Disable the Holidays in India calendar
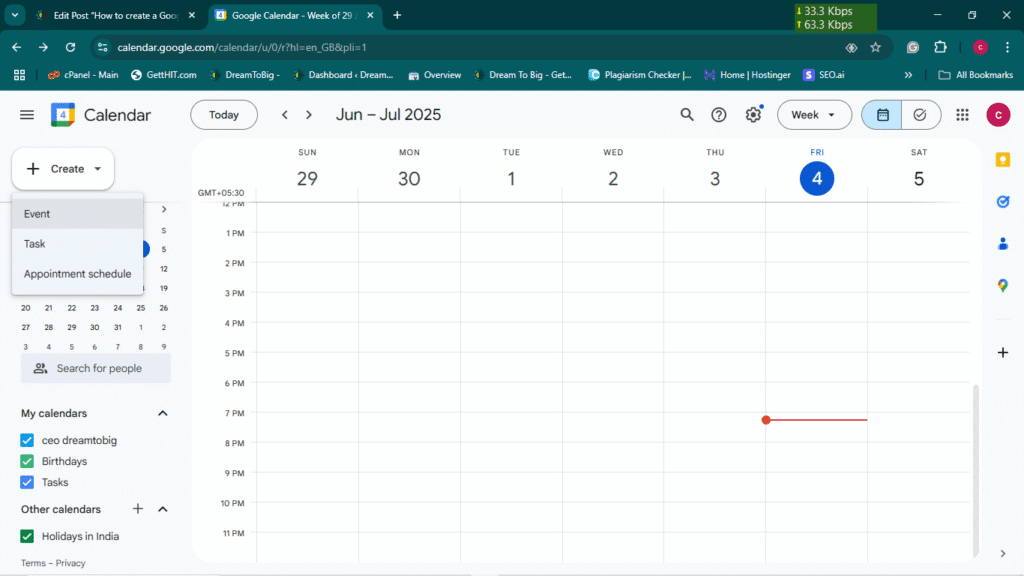1024x576 pixels. click(x=28, y=536)
